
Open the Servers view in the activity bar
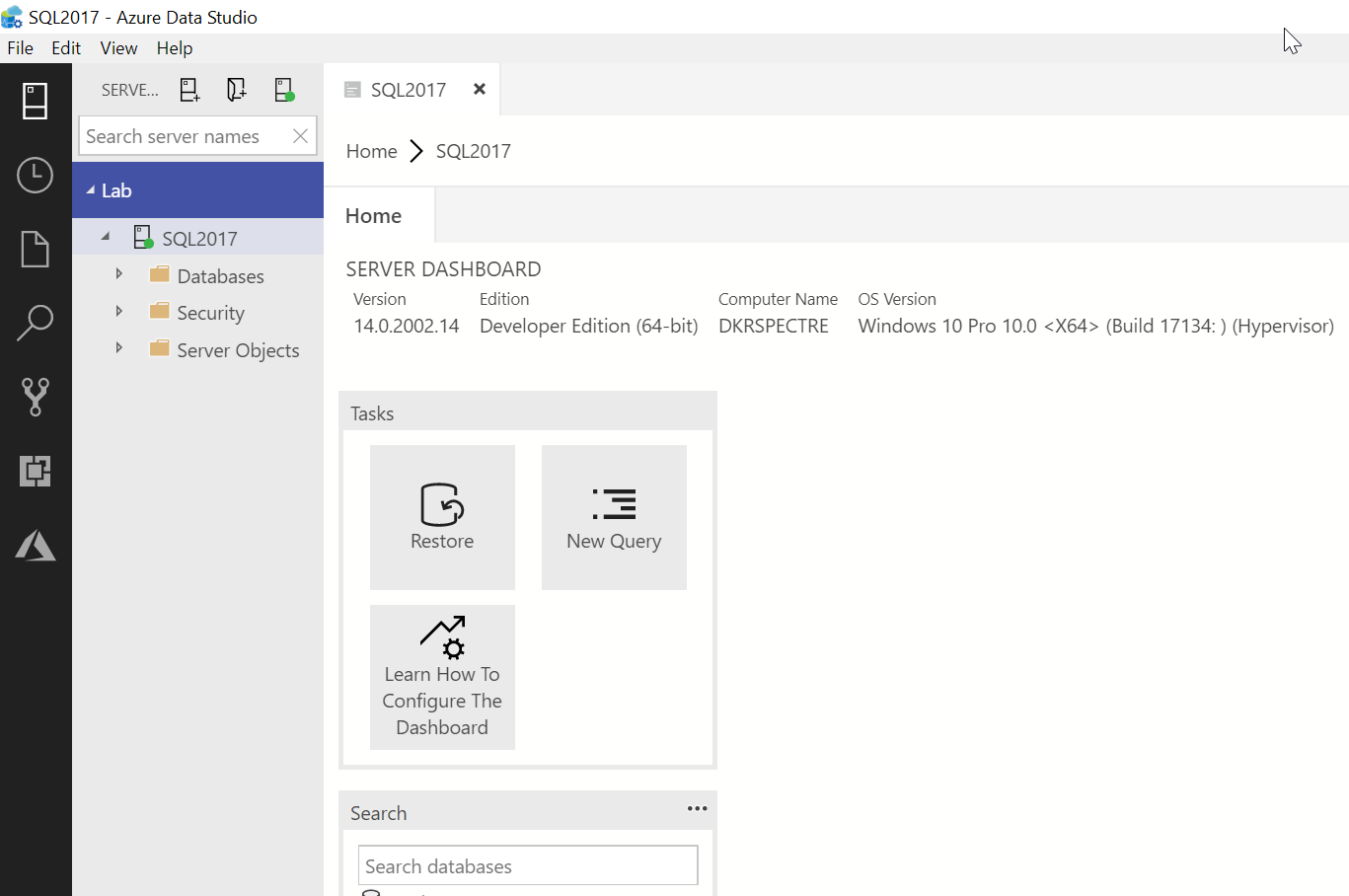[36, 101]
